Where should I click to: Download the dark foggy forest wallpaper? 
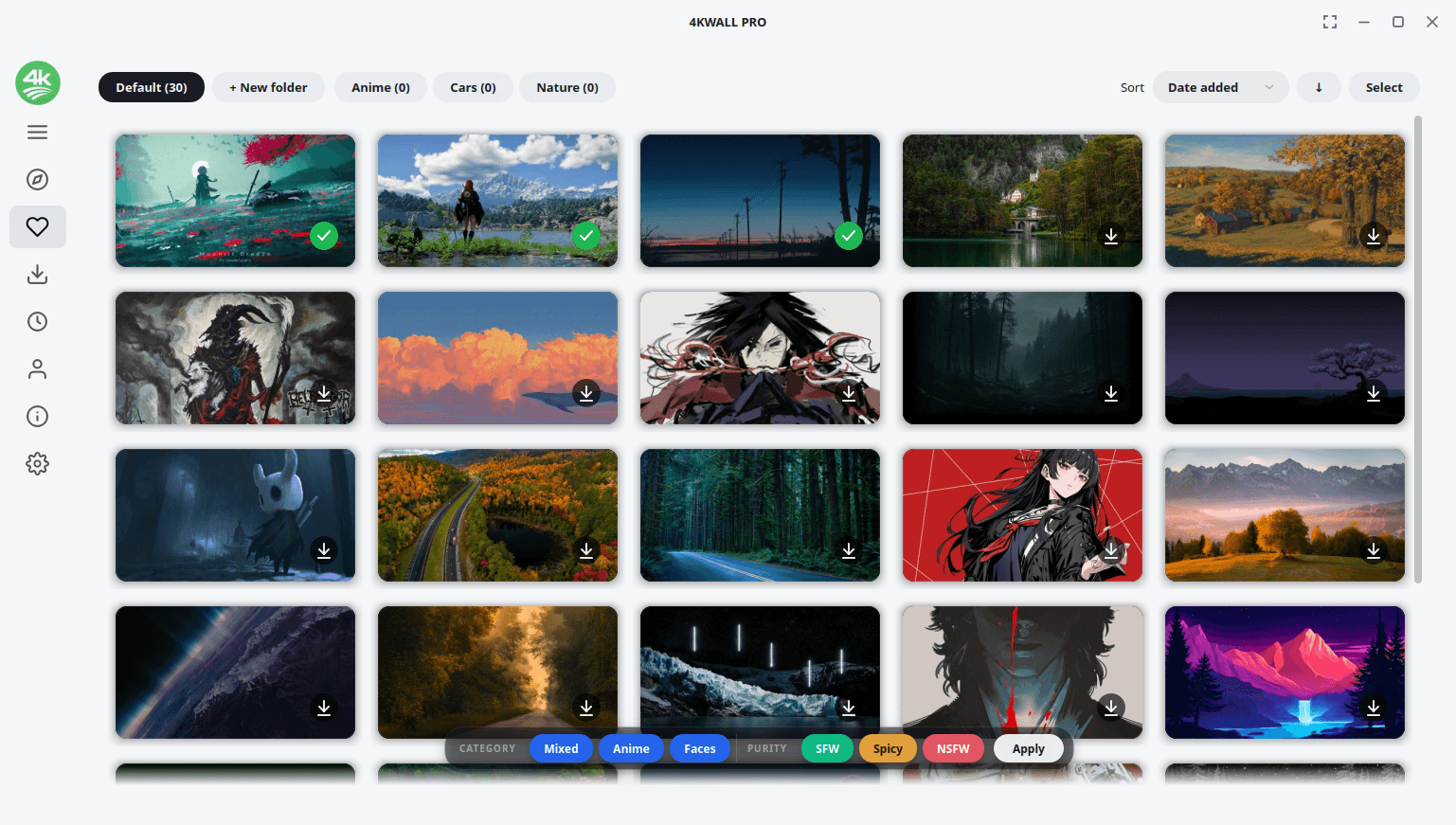1111,393
